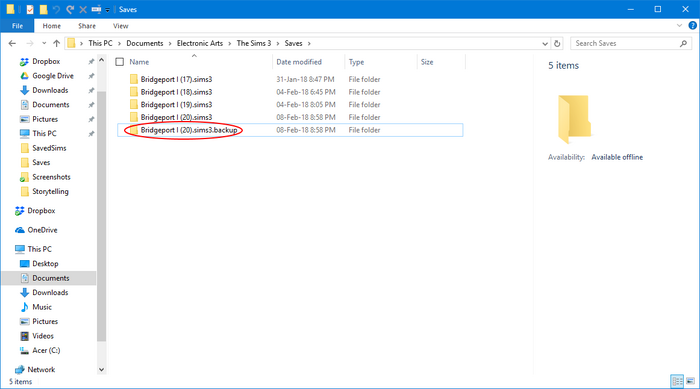Screen dimensions: 700x389
Task: Switch to the details view button in status bar
Action: coord(677,381)
